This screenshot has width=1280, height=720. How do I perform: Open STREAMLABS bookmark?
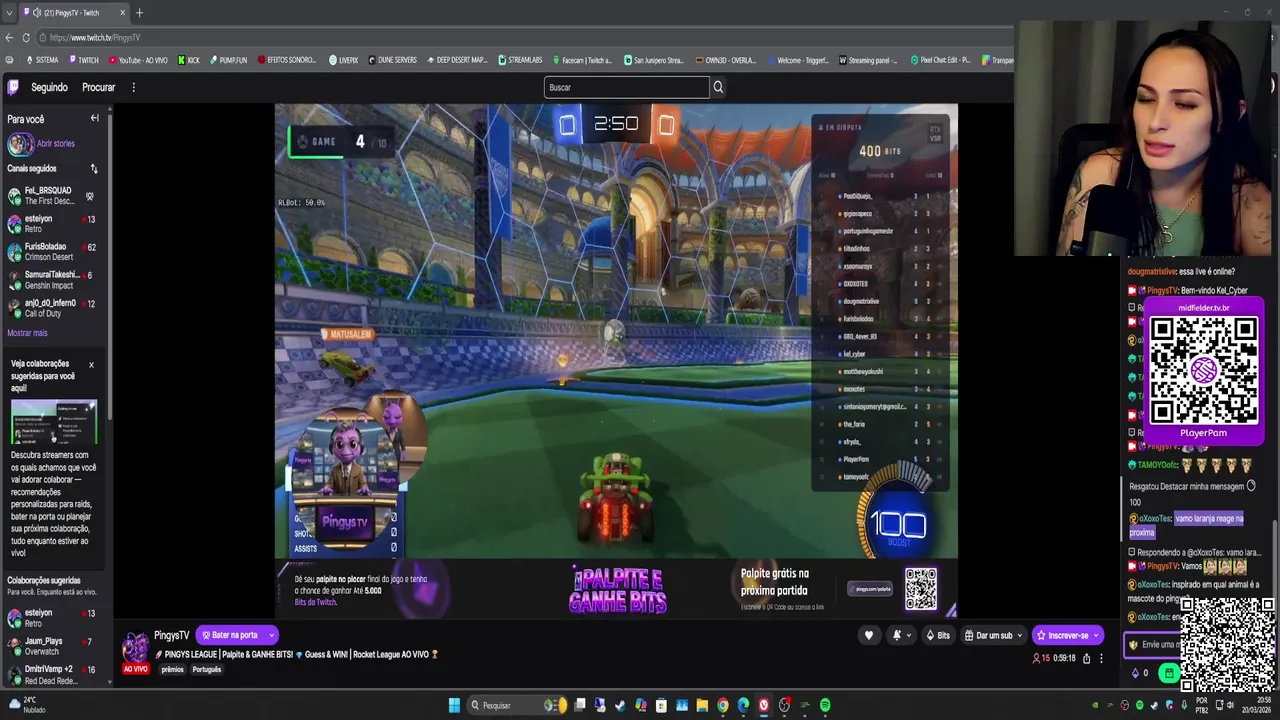point(520,60)
